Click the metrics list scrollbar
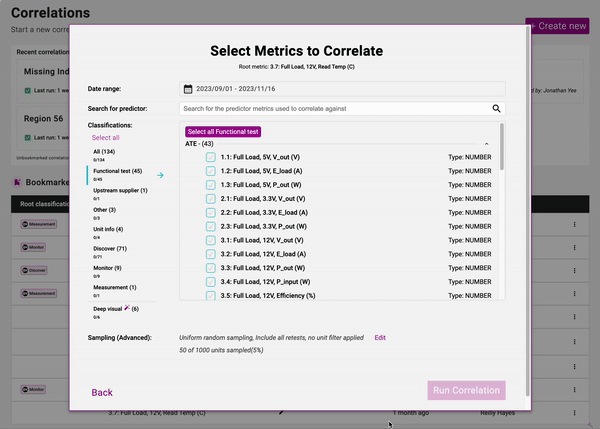The width and height of the screenshot is (600, 429). pos(502,147)
